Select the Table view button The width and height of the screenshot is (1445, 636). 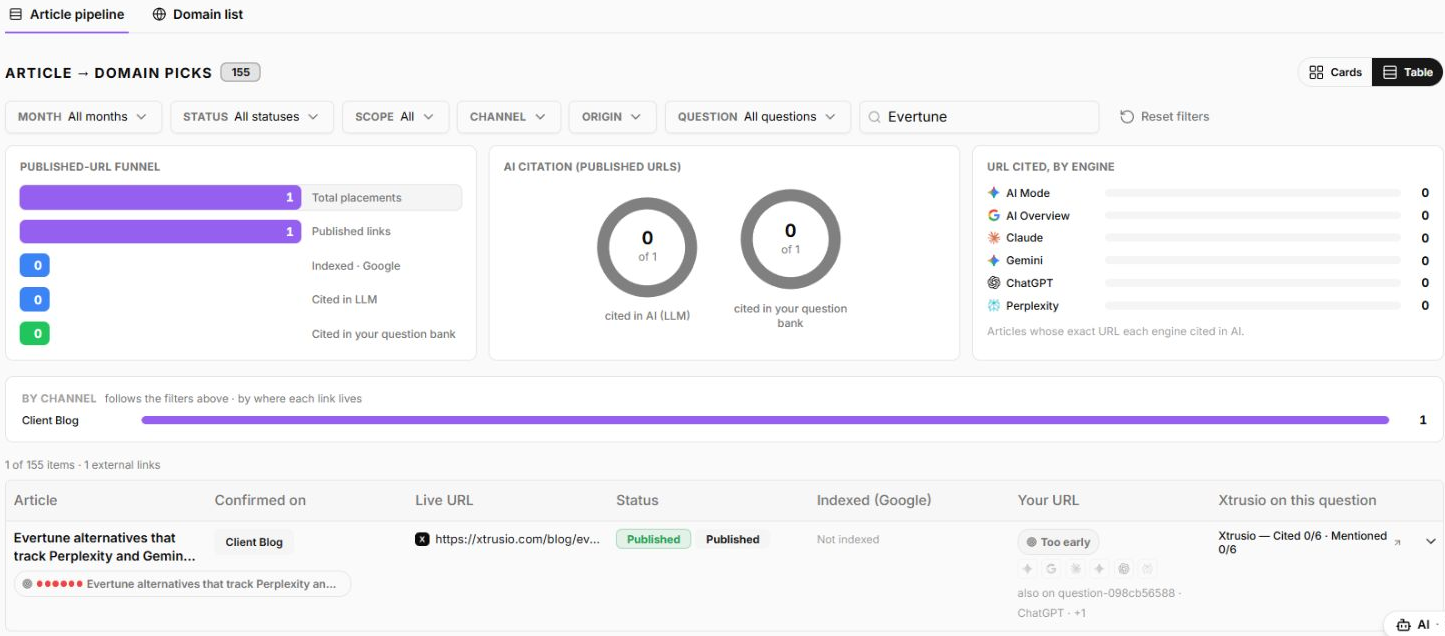1407,72
